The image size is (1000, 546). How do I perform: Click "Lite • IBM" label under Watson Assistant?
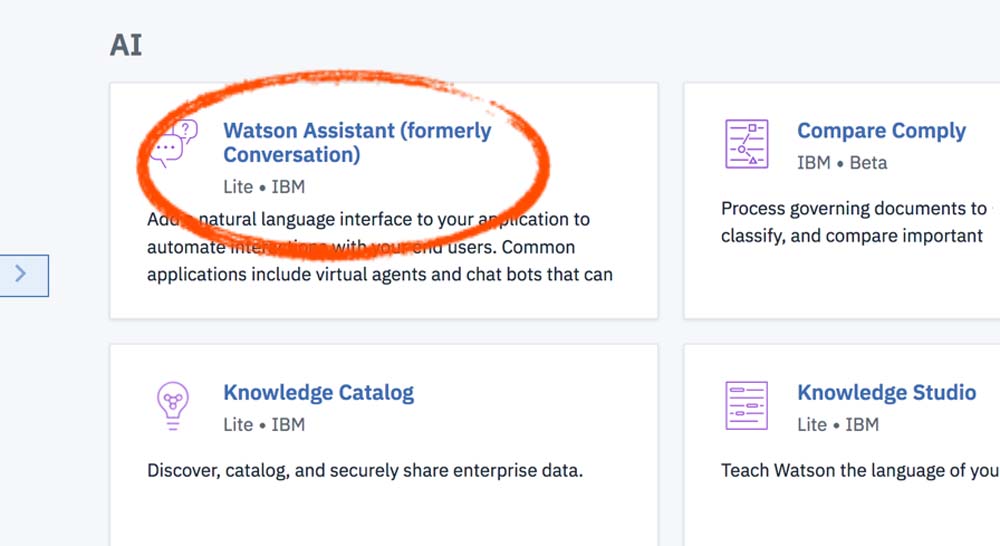[x=264, y=187]
